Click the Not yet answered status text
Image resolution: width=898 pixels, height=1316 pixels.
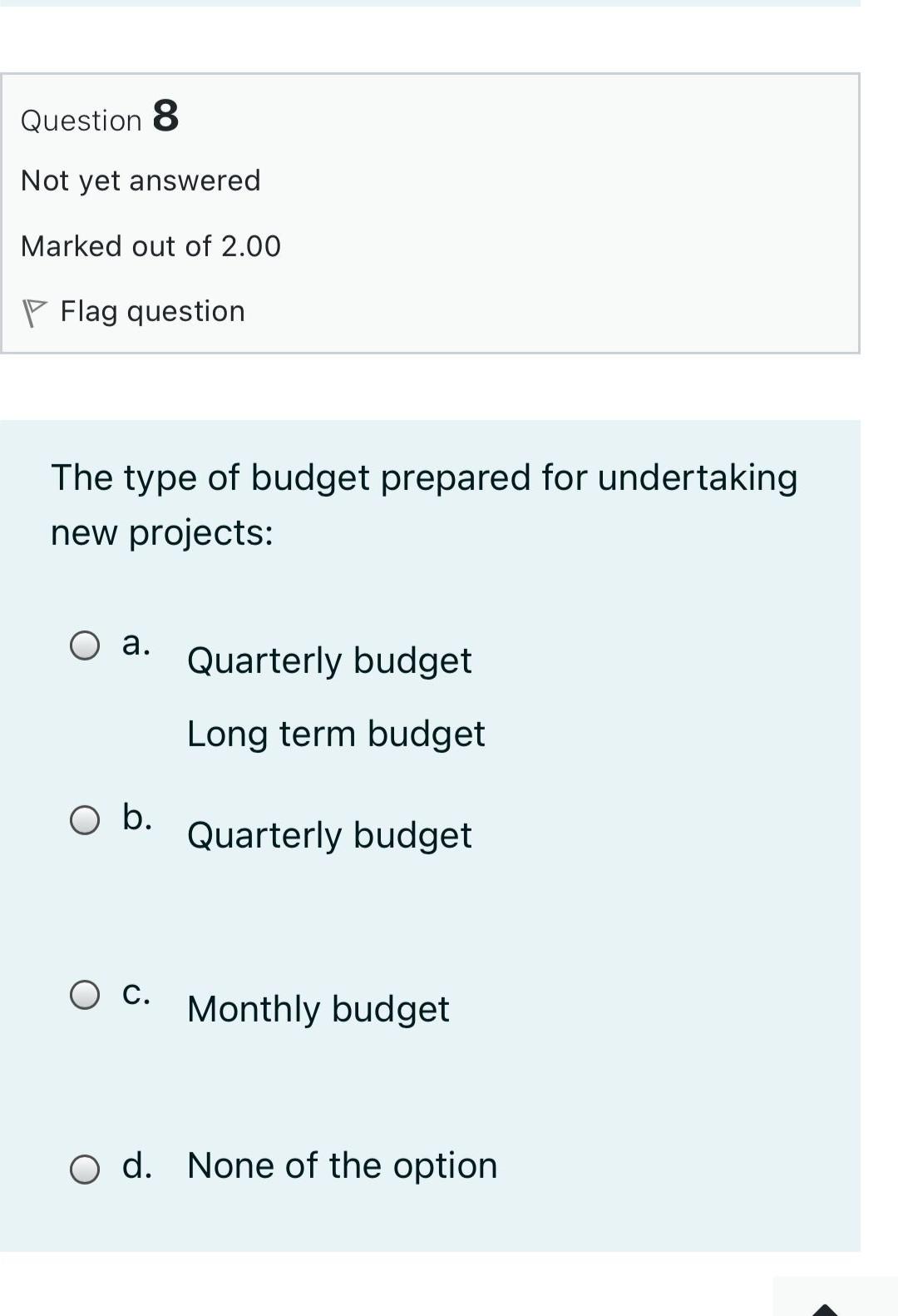point(140,180)
